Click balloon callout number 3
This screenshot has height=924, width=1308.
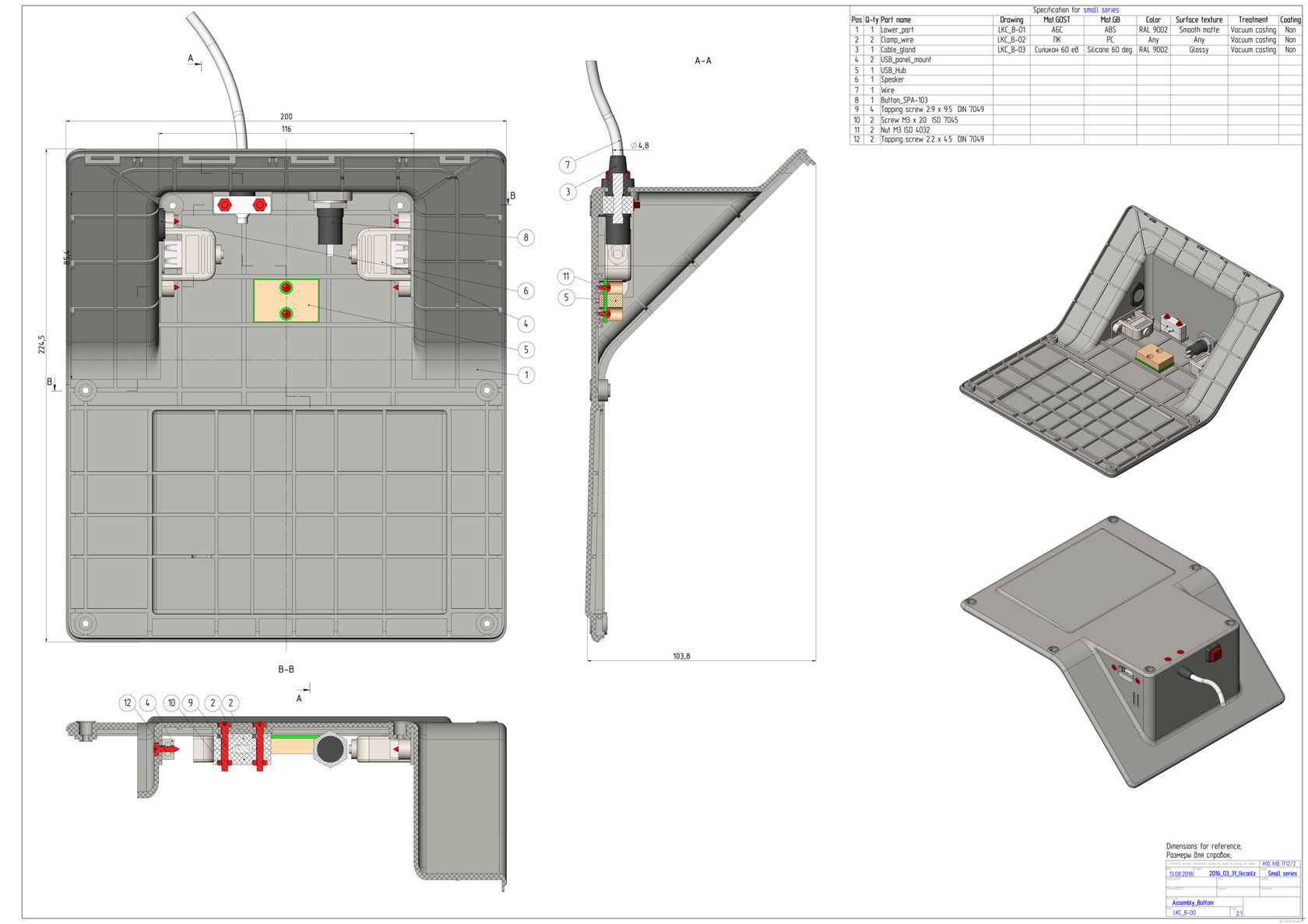coord(568,191)
